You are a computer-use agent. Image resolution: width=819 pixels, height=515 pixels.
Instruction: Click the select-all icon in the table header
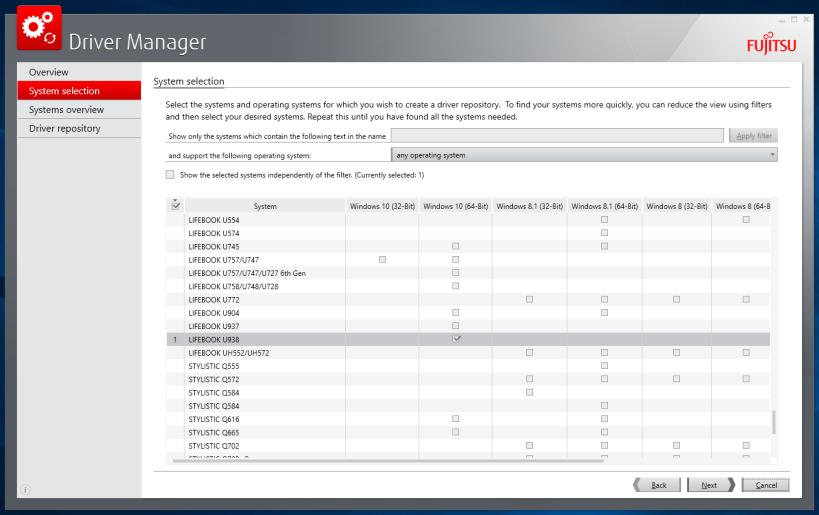[176, 205]
